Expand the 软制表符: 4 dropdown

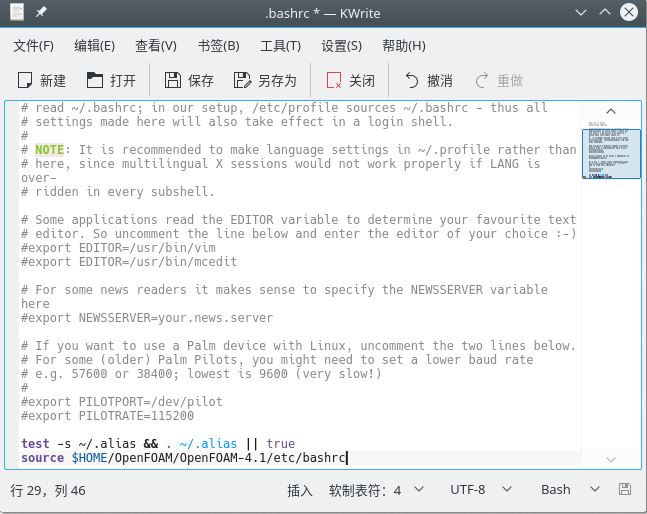click(376, 490)
